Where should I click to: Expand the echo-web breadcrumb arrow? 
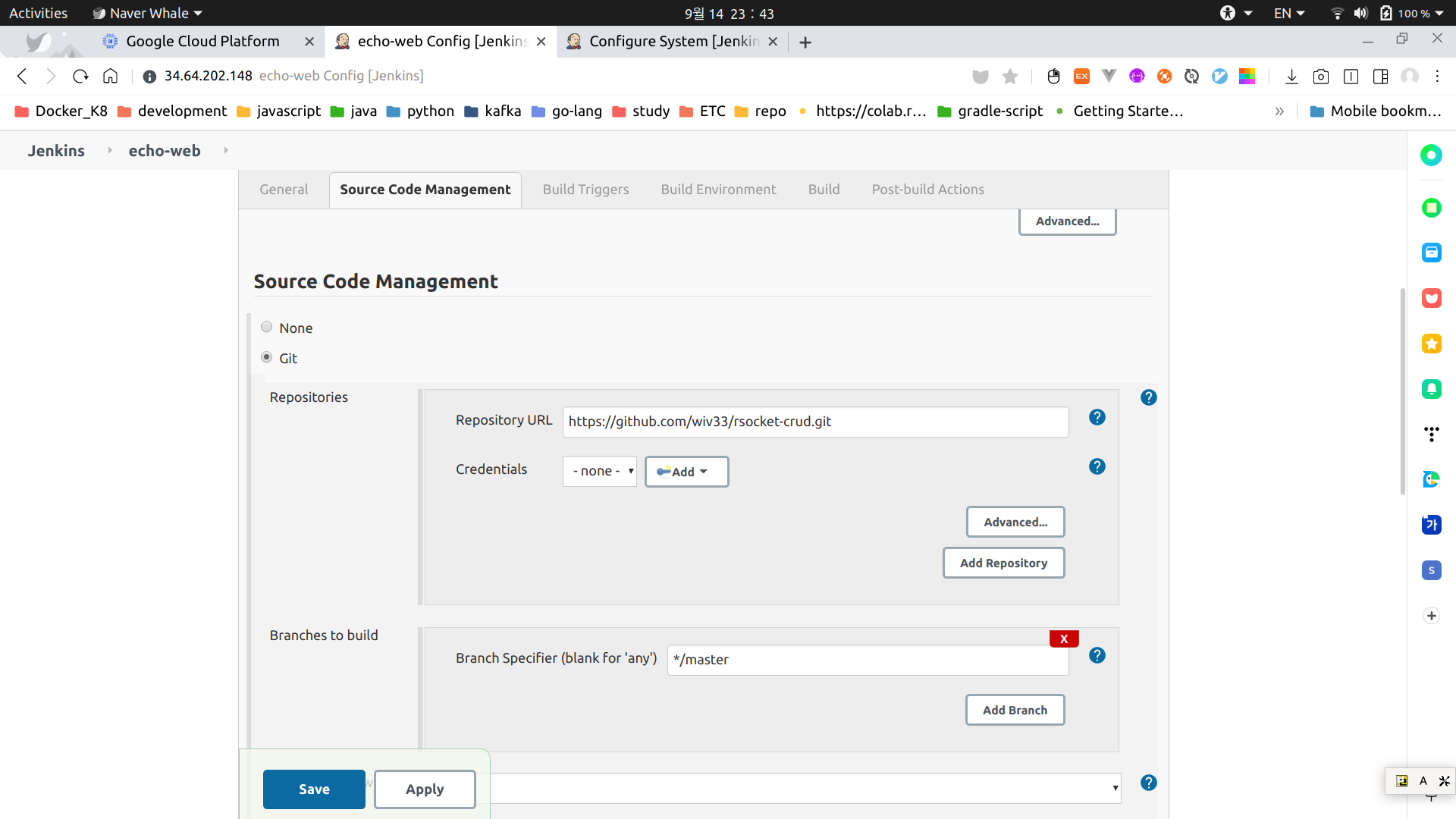click(x=226, y=150)
